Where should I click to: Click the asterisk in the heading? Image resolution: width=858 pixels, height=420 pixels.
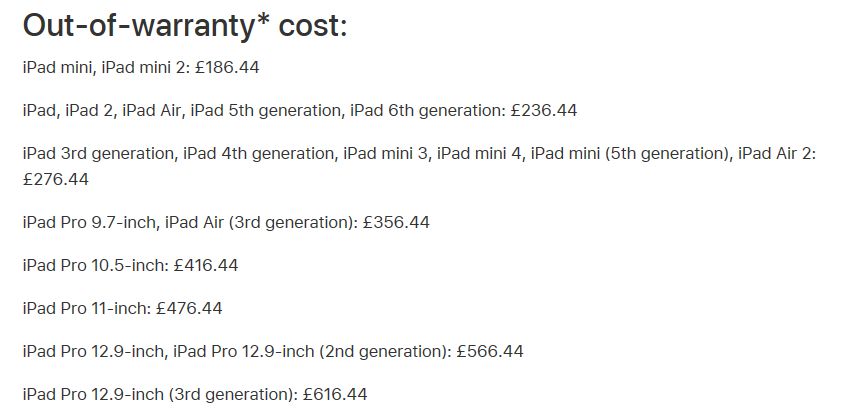pyautogui.click(x=263, y=21)
